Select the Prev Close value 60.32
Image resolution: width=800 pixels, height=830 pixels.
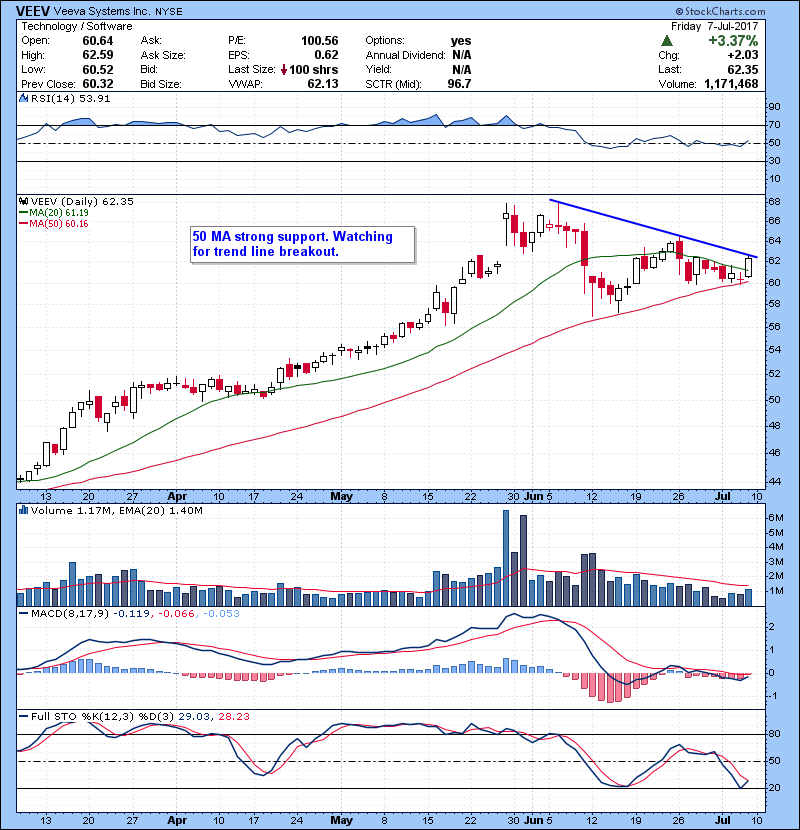point(97,84)
